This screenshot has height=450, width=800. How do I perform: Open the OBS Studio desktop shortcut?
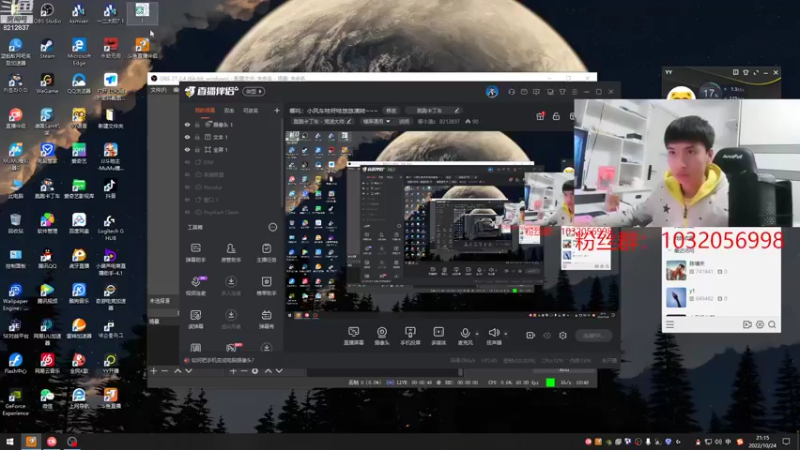pyautogui.click(x=47, y=13)
